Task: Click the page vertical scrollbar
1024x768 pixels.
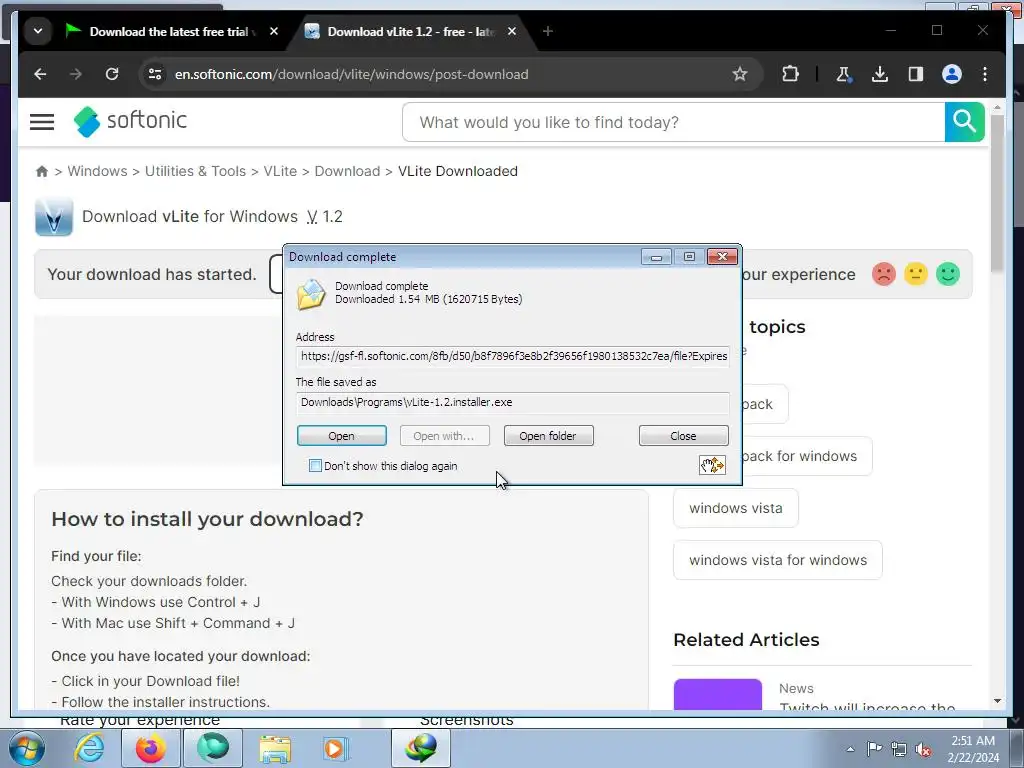Action: click(x=997, y=194)
